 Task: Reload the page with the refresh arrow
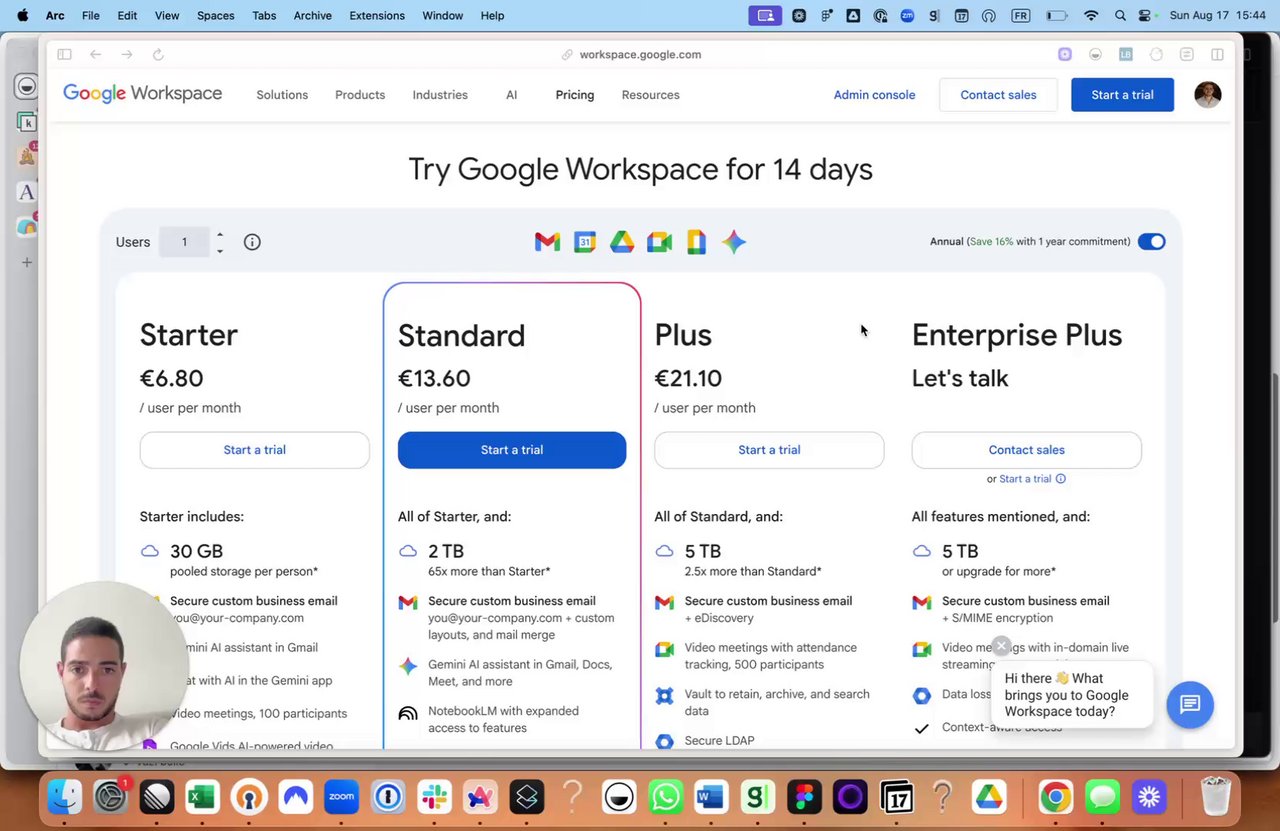[158, 55]
